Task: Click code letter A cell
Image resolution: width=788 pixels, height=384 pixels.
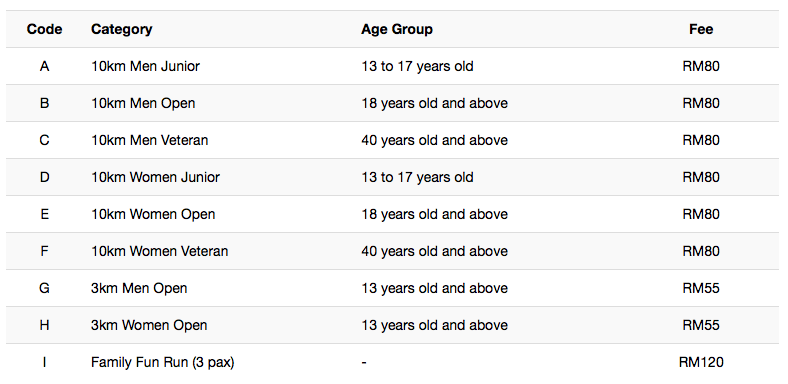Action: [44, 66]
